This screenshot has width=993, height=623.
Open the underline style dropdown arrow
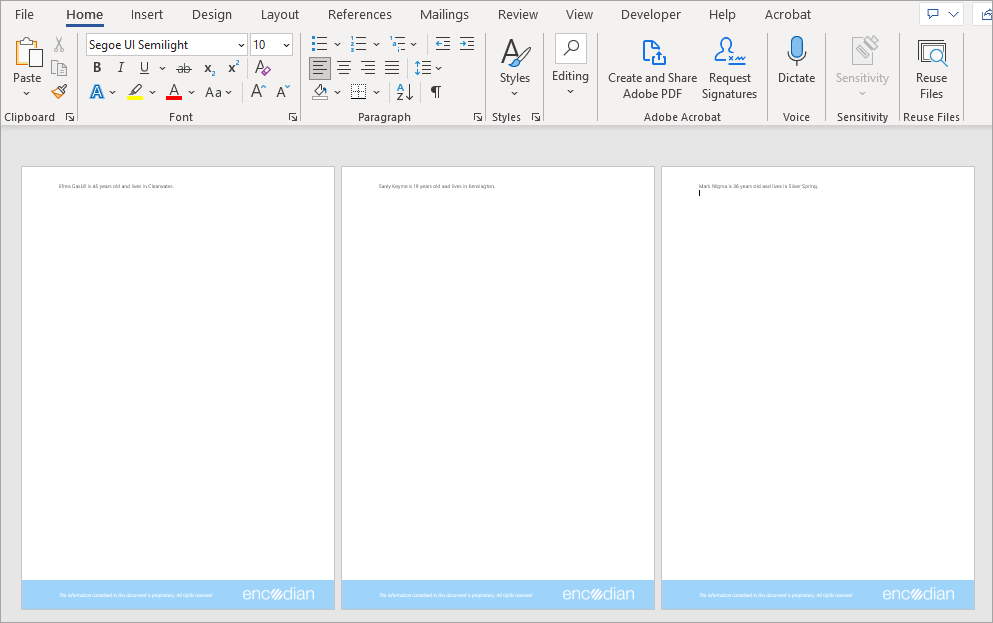(x=162, y=68)
